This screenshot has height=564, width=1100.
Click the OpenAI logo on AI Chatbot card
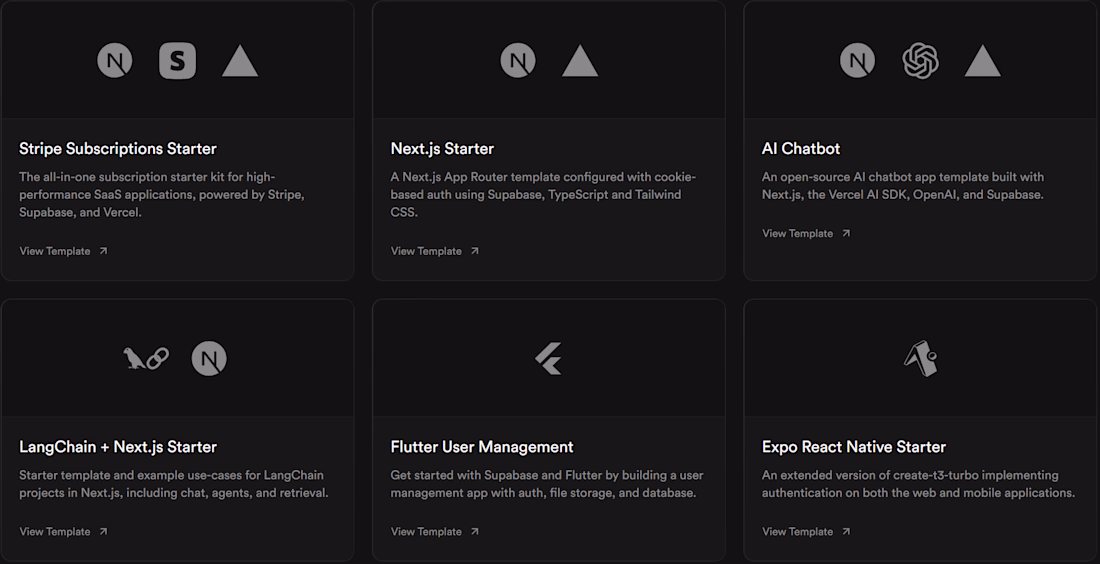(x=920, y=62)
